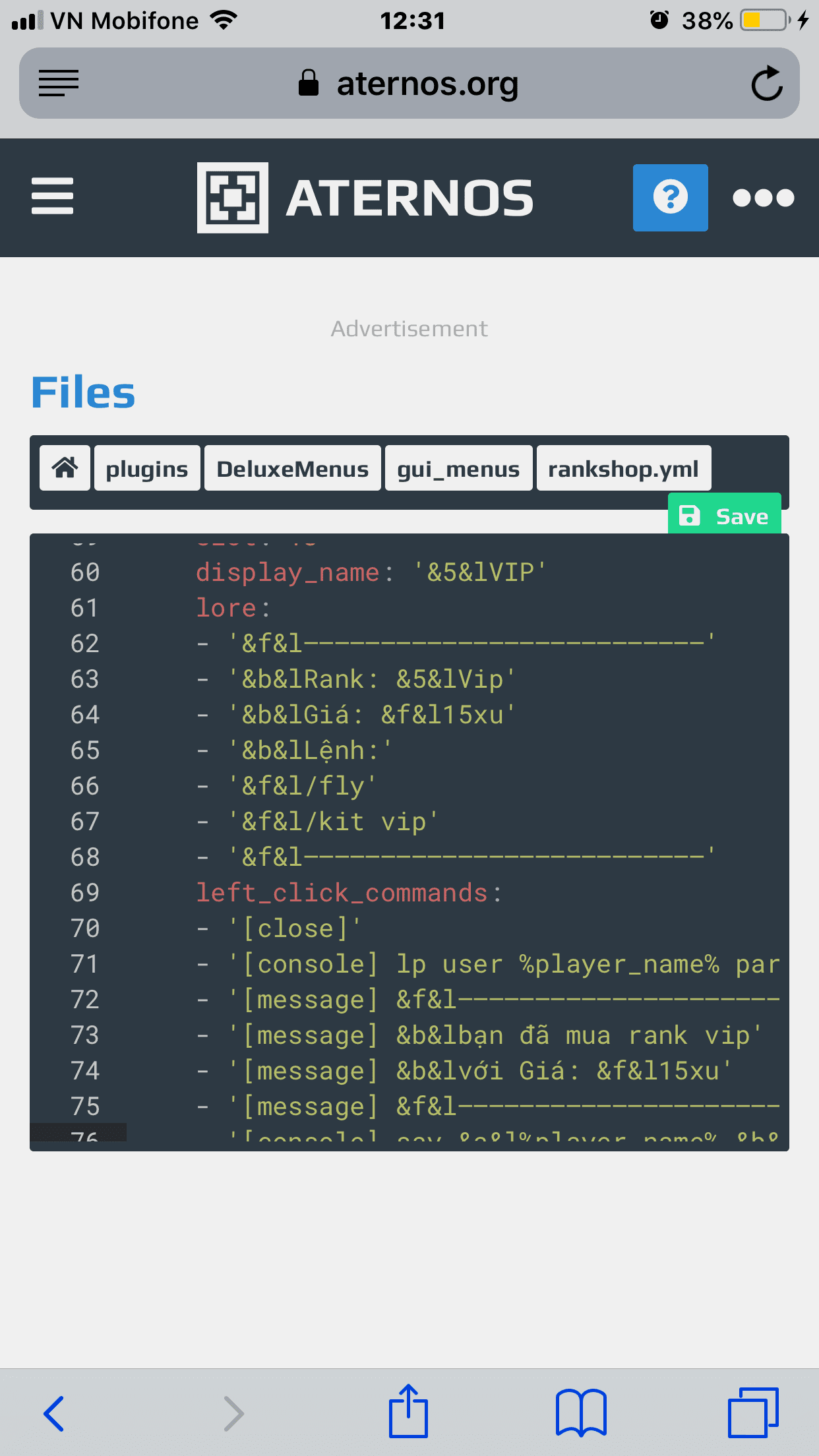Click line number 62 in gutter
The image size is (819, 1456).
(x=85, y=644)
